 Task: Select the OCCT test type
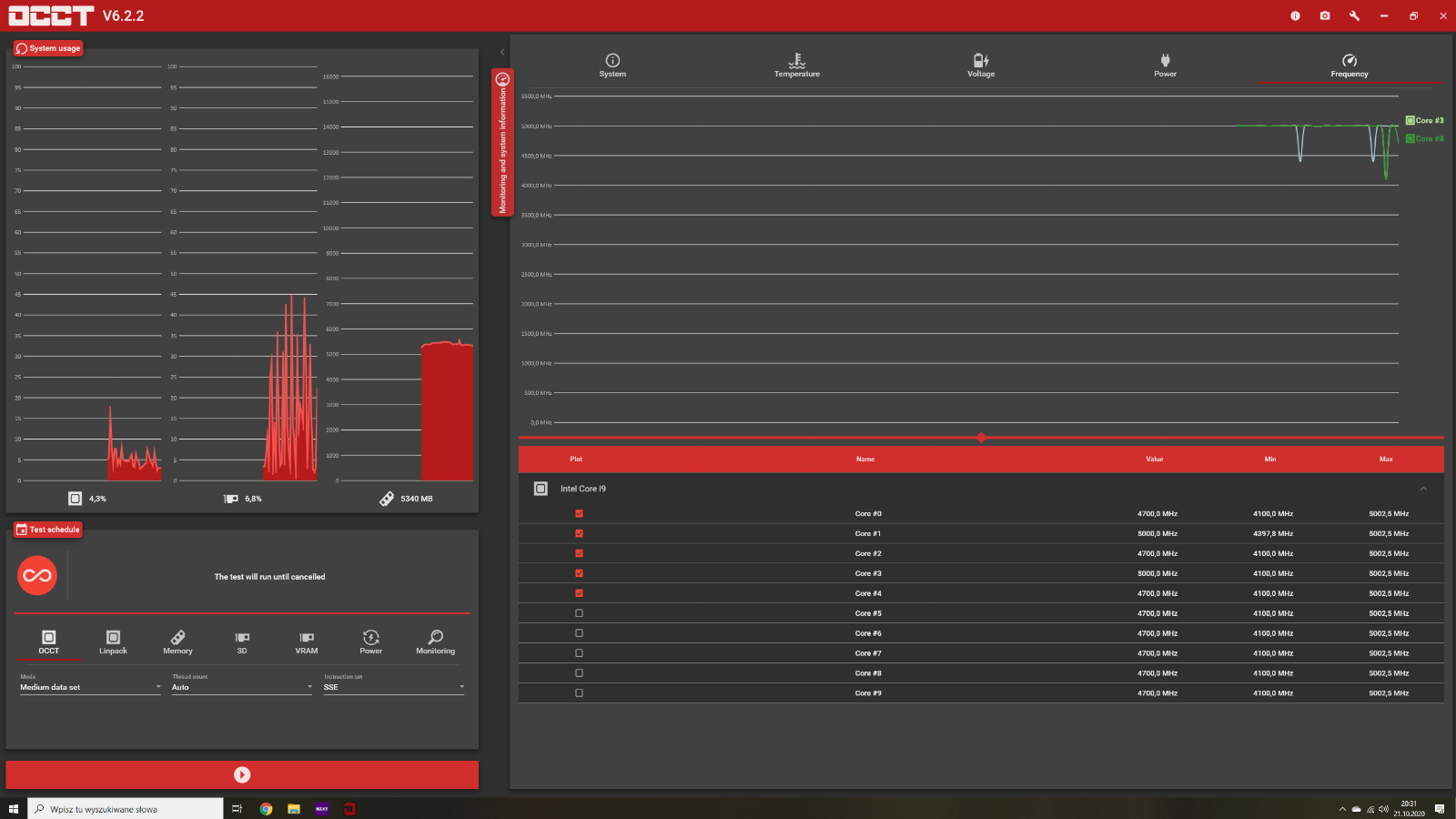tap(49, 642)
